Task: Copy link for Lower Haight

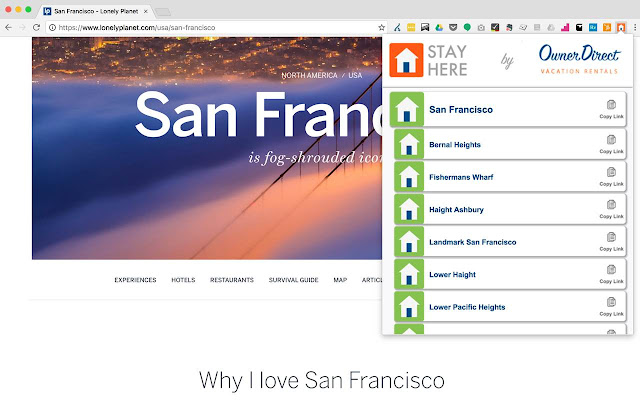Action: (611, 274)
